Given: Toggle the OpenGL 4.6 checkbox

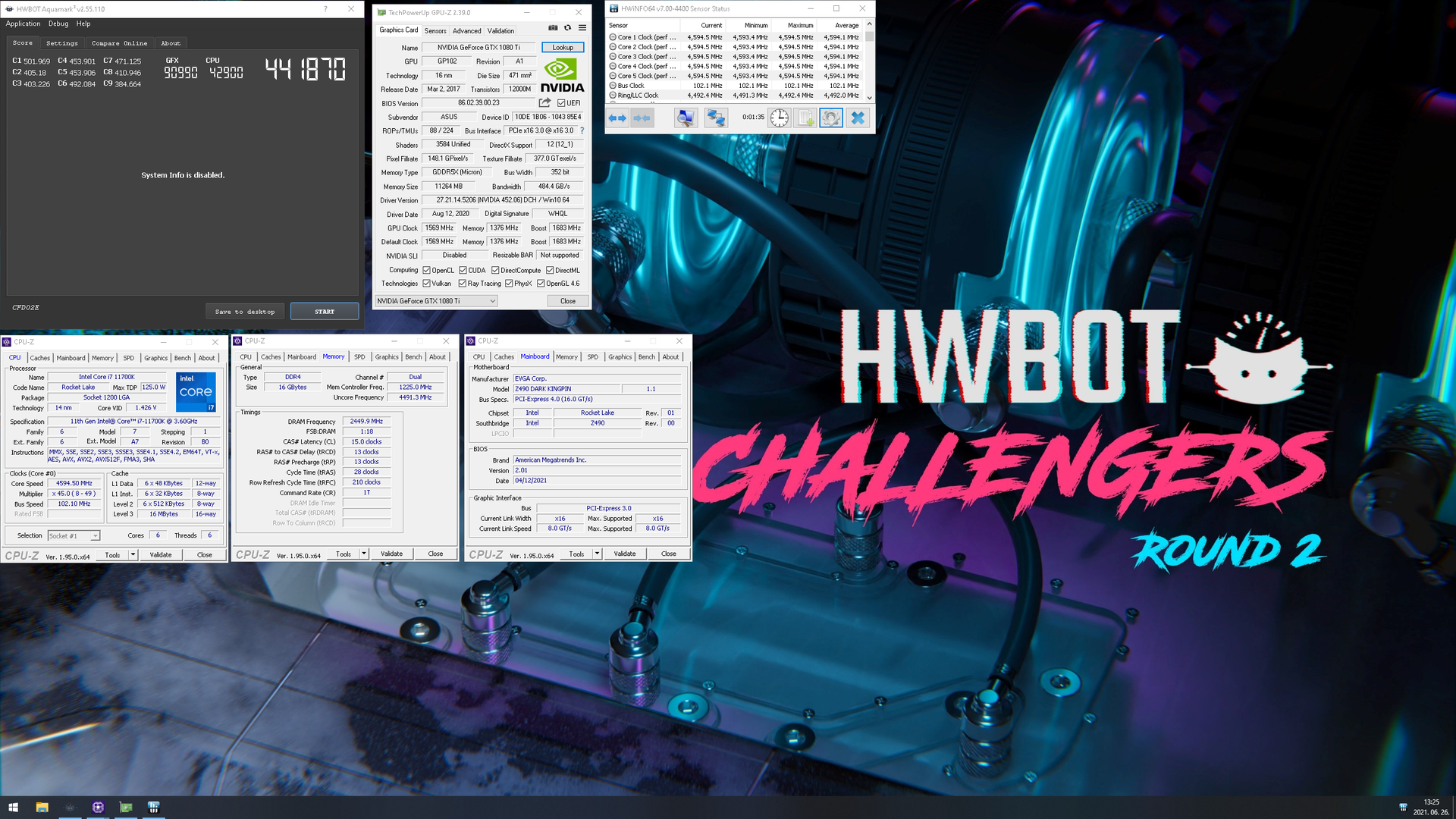Looking at the screenshot, I should pyautogui.click(x=541, y=284).
